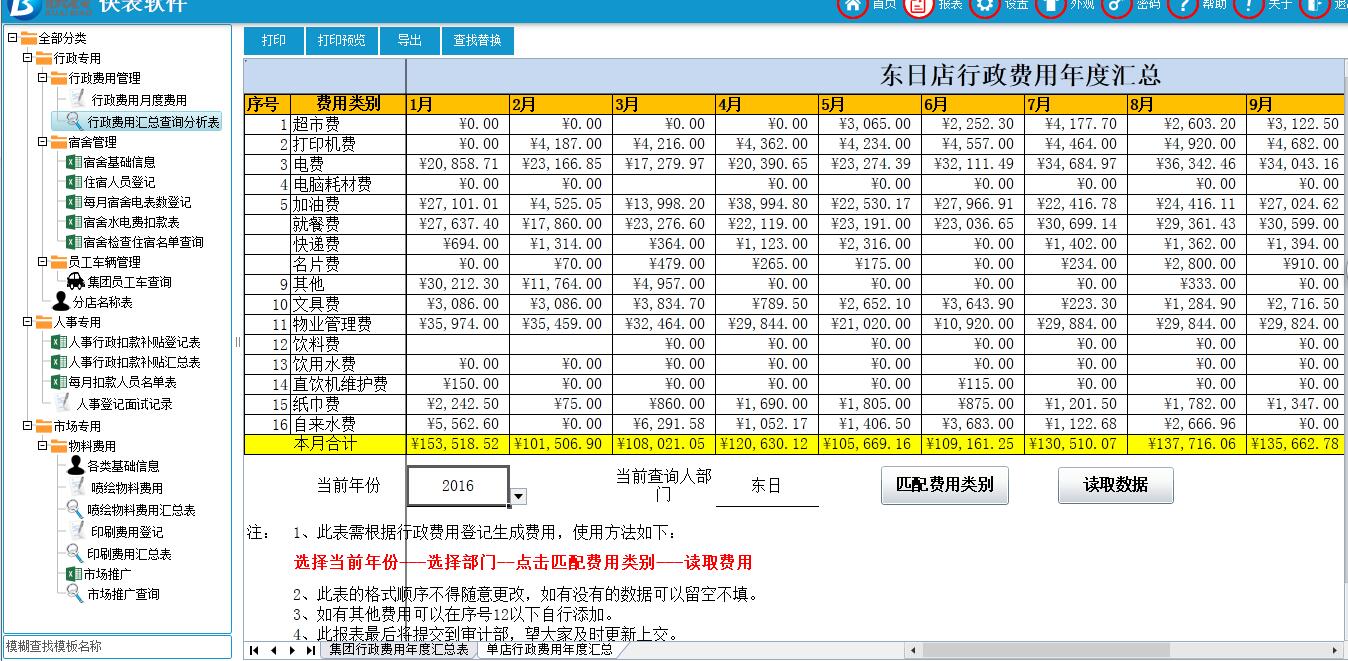Click the 9月 column header

[x=1296, y=104]
